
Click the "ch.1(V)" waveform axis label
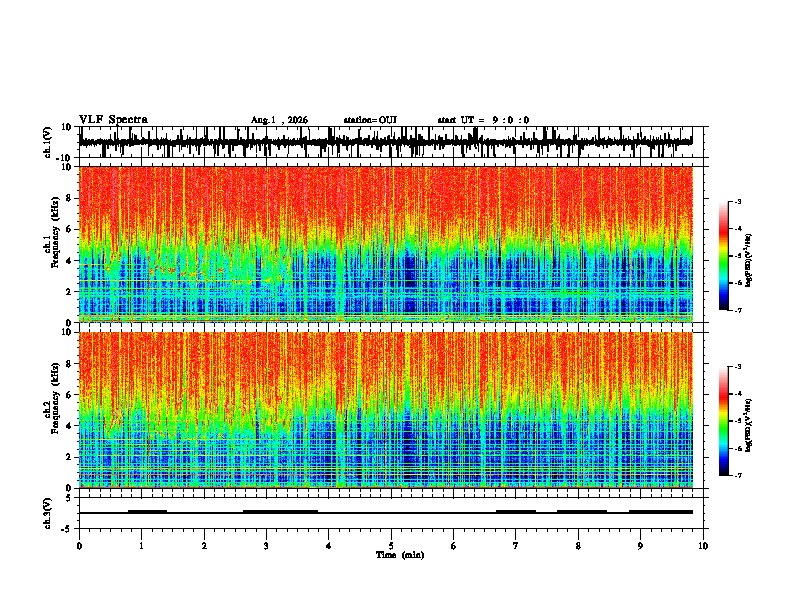(x=48, y=142)
